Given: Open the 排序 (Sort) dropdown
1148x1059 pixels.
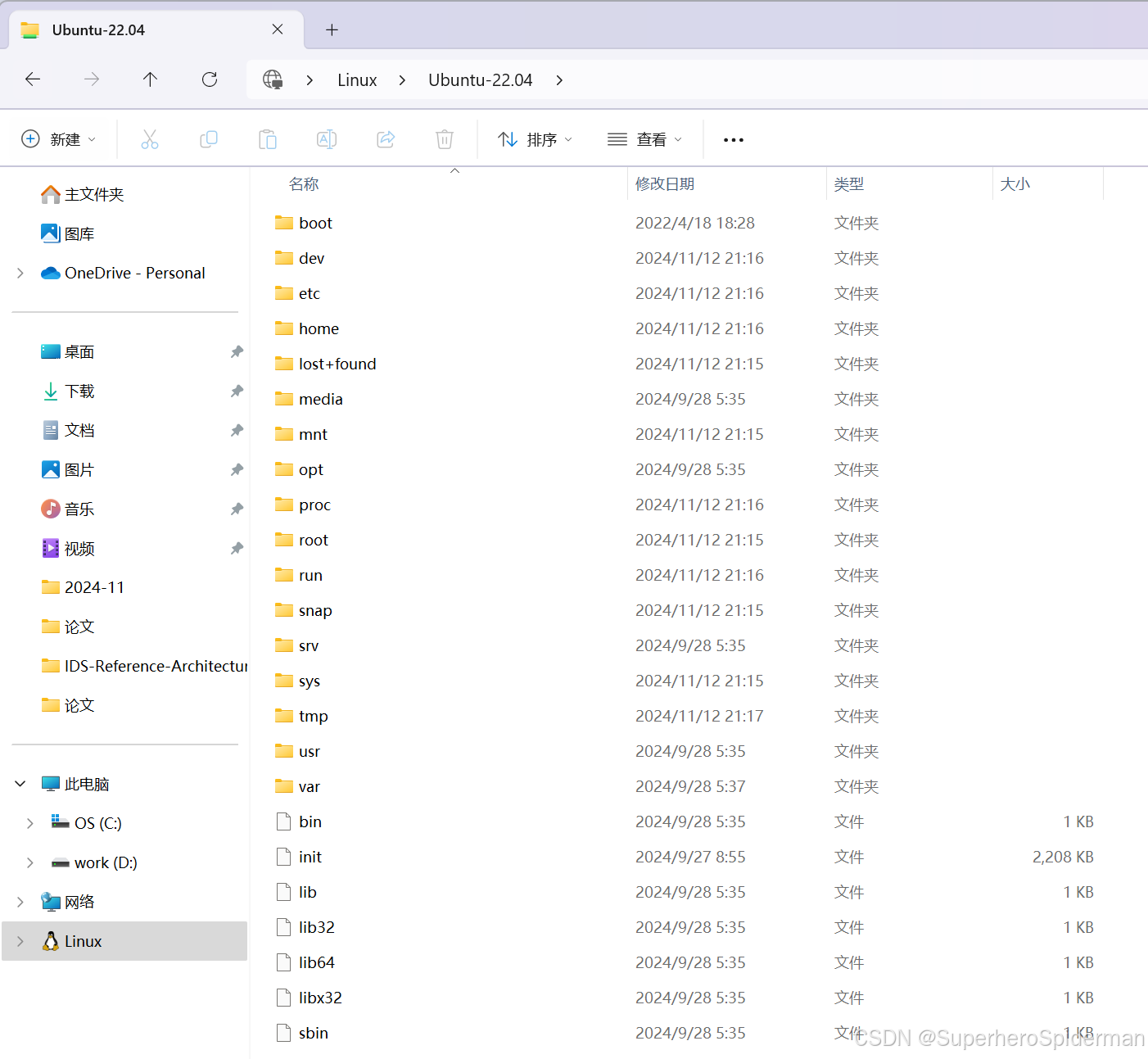Looking at the screenshot, I should [535, 139].
